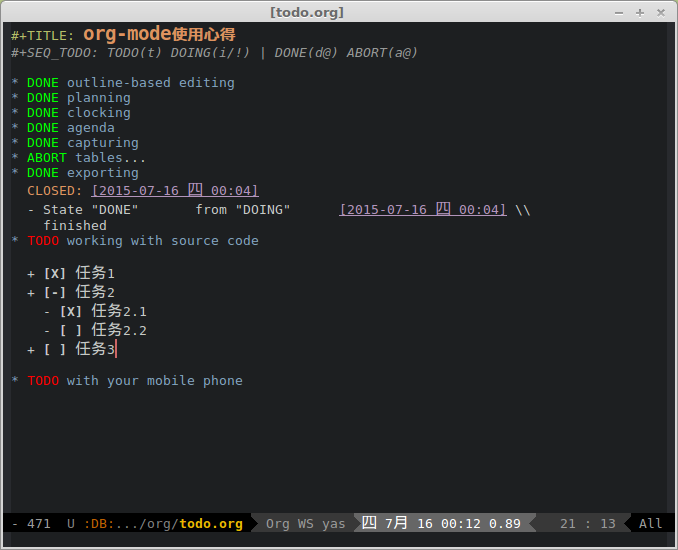This screenshot has height=550, width=678.
Task: Click the WS minor mode indicator
Action: tap(305, 524)
